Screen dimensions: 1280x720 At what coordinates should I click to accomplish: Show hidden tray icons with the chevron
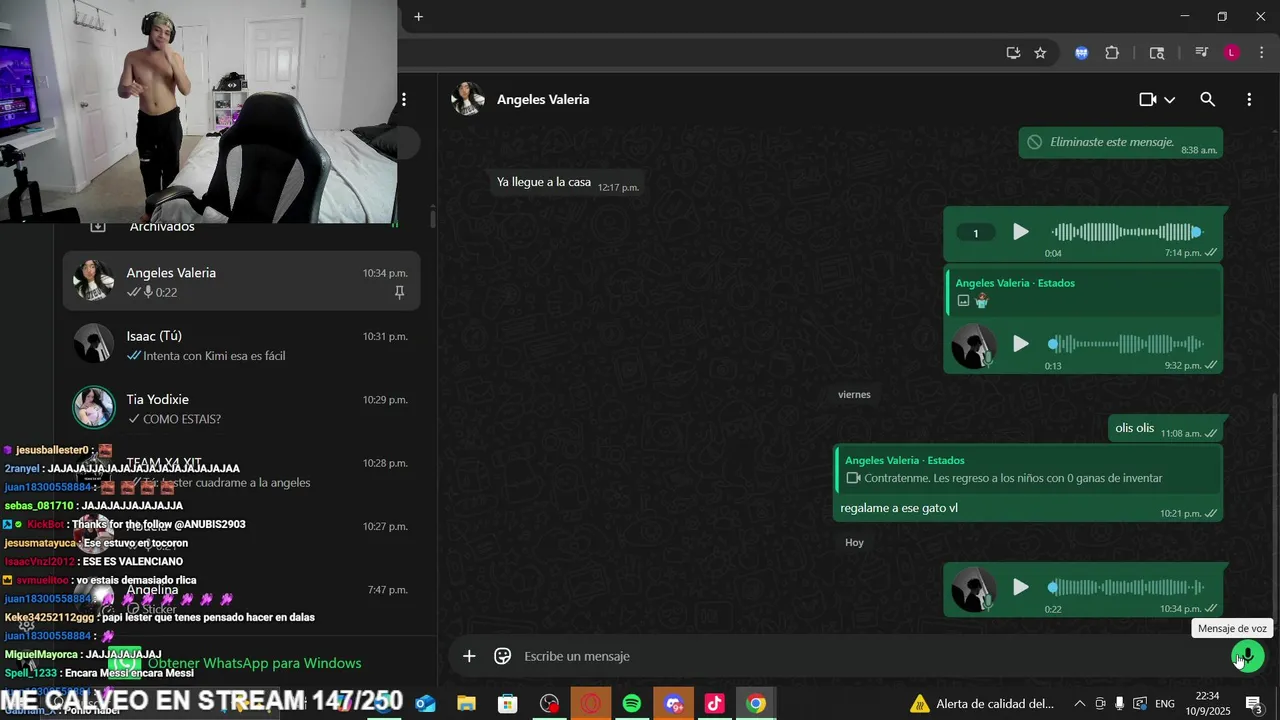pyautogui.click(x=1079, y=704)
